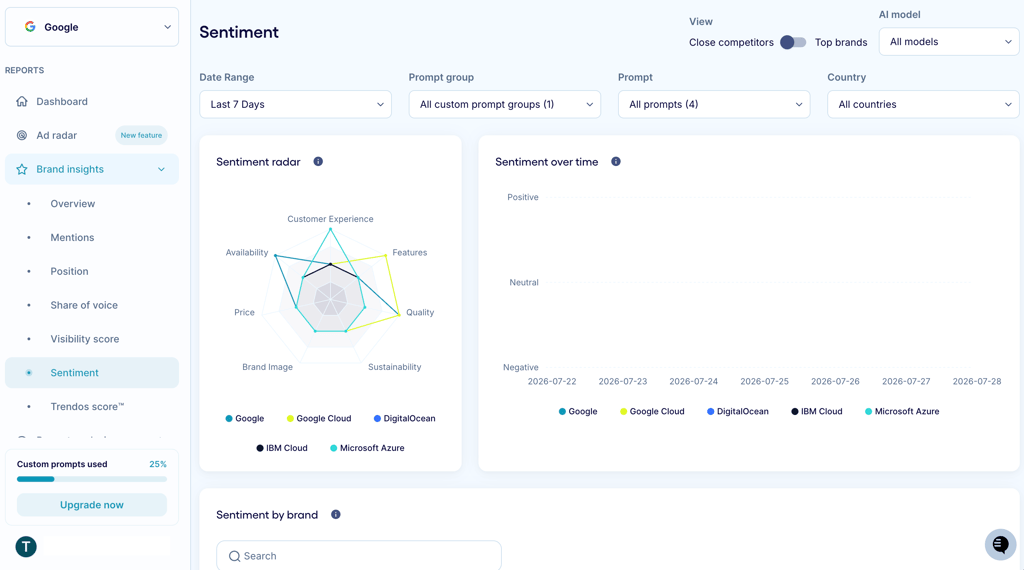Click the 25% custom prompts value

tap(158, 464)
